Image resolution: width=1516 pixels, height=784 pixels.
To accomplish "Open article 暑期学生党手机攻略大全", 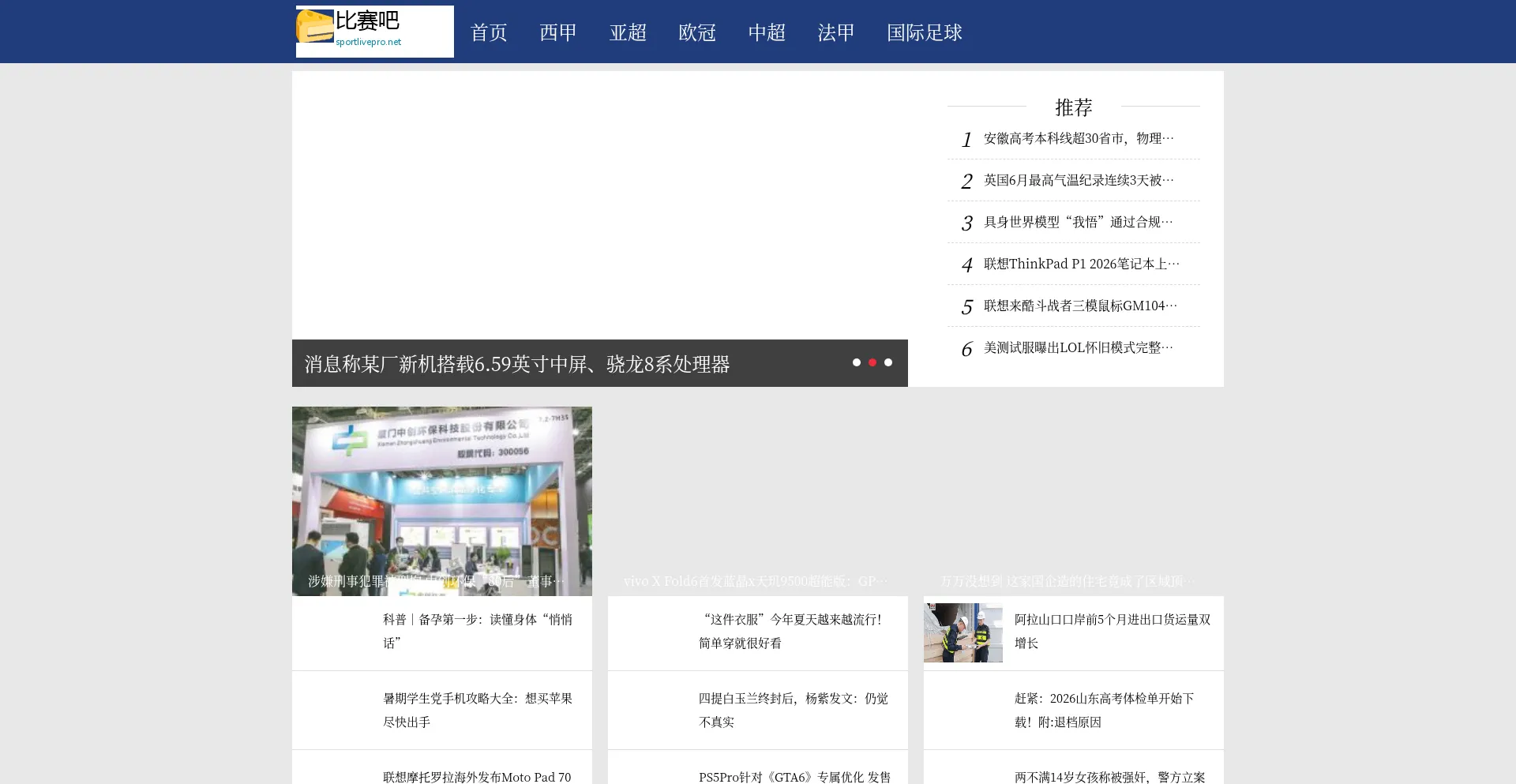I will [478, 710].
